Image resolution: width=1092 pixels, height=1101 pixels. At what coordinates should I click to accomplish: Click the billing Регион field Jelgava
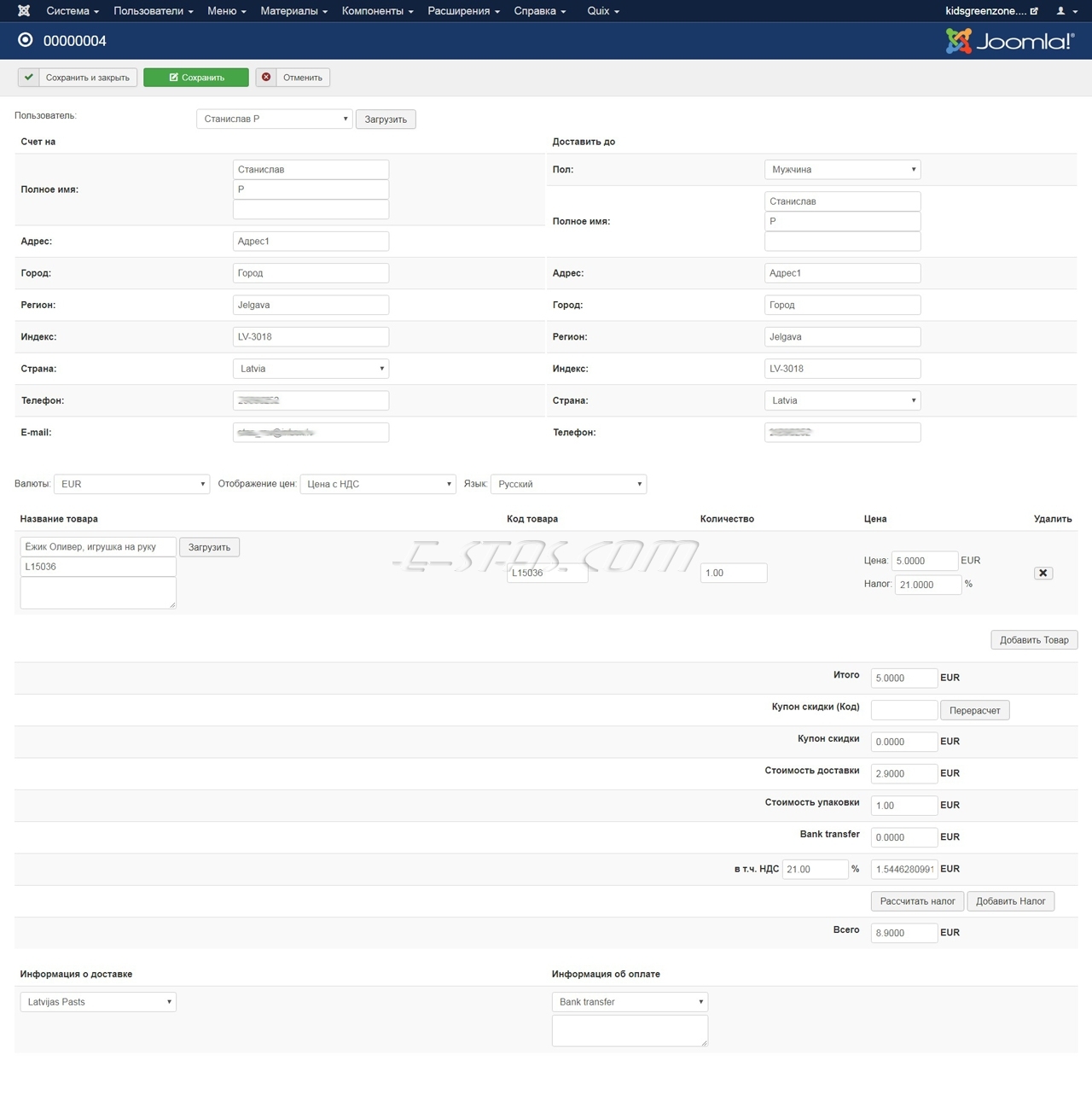pyautogui.click(x=311, y=305)
